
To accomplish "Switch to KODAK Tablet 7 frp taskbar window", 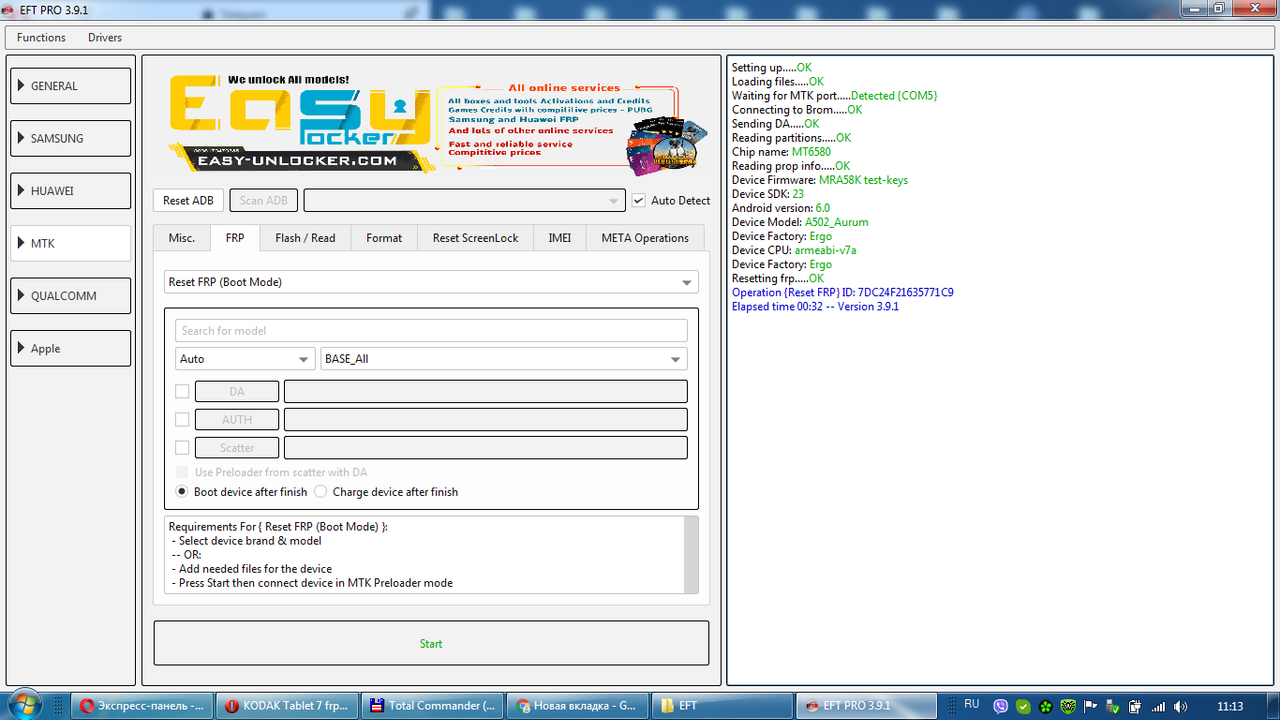I will pos(286,705).
